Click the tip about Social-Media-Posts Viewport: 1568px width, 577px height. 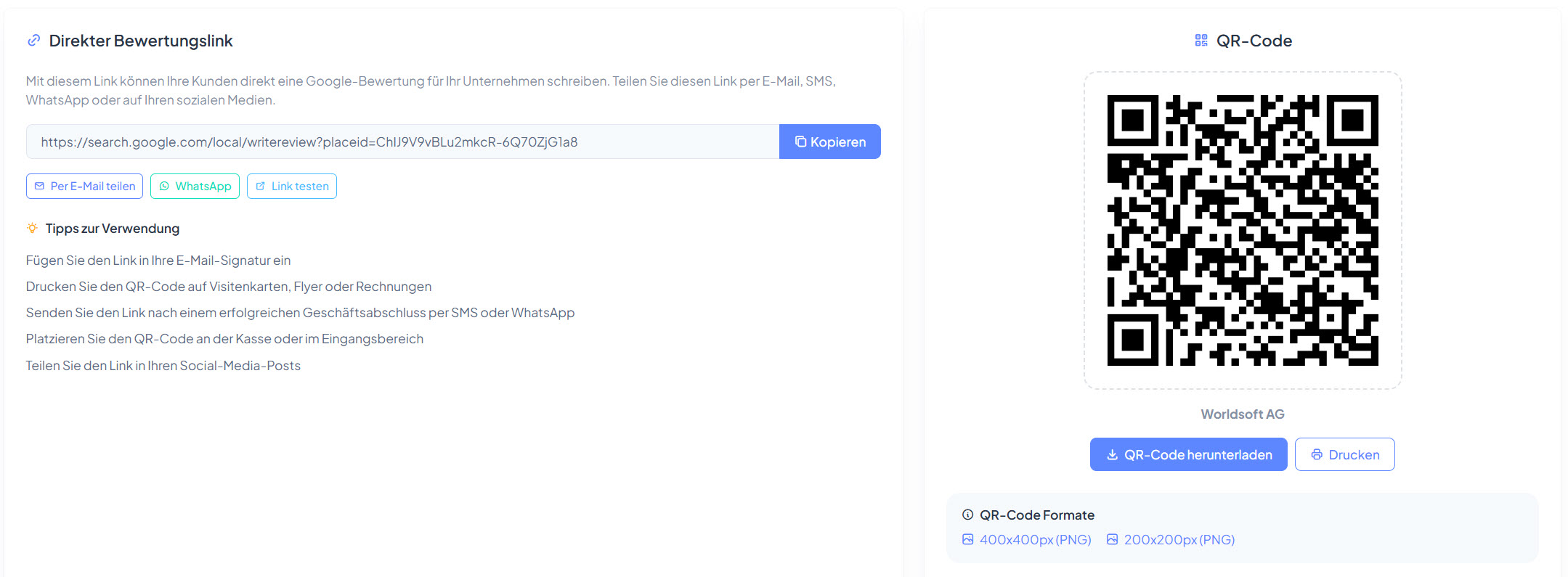coord(163,366)
